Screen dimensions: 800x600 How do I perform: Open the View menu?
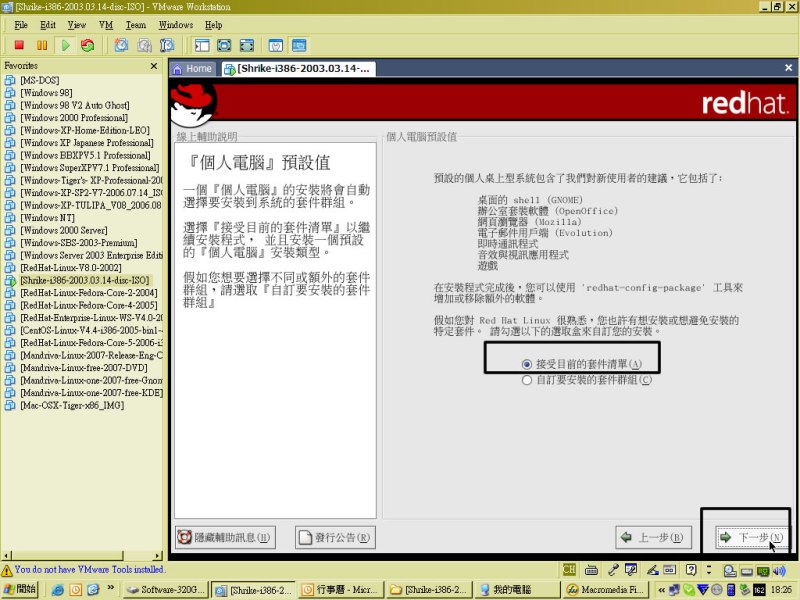77,25
